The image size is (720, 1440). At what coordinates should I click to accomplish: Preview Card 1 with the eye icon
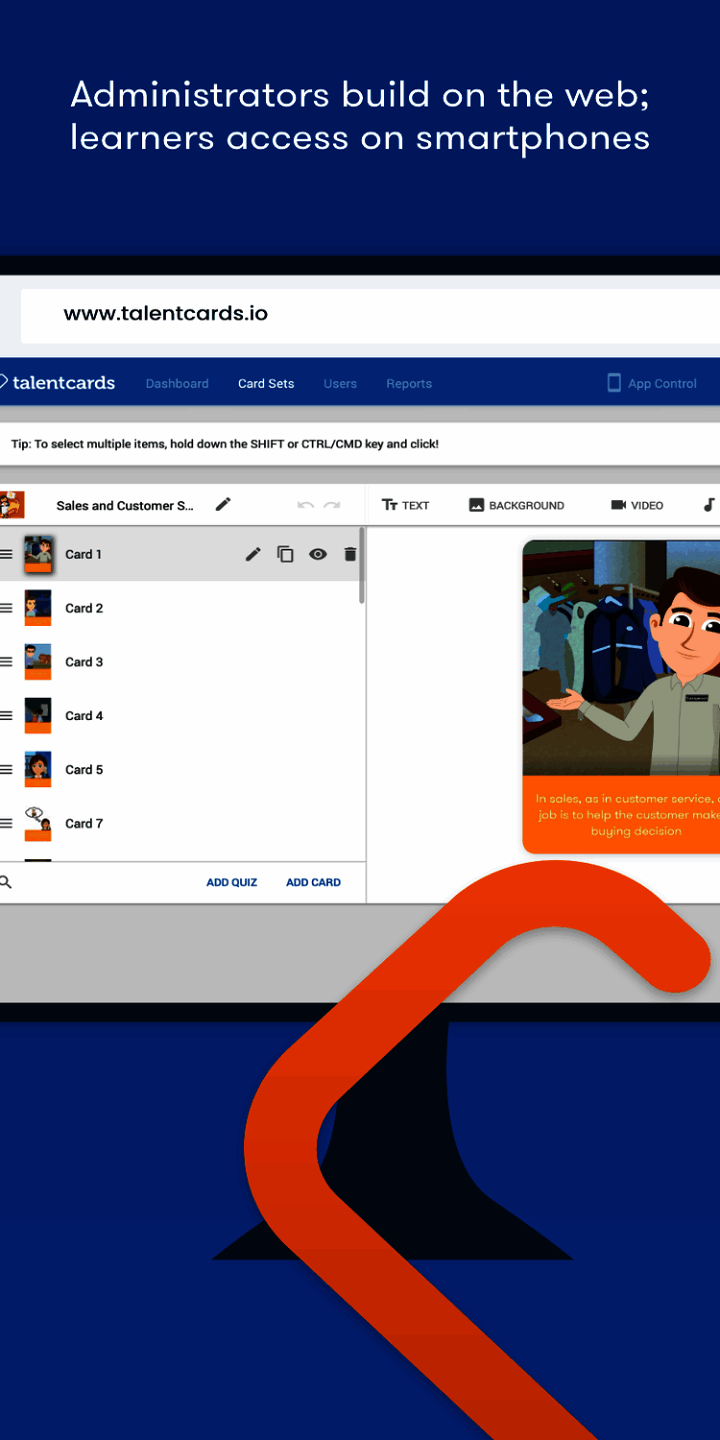[x=318, y=554]
